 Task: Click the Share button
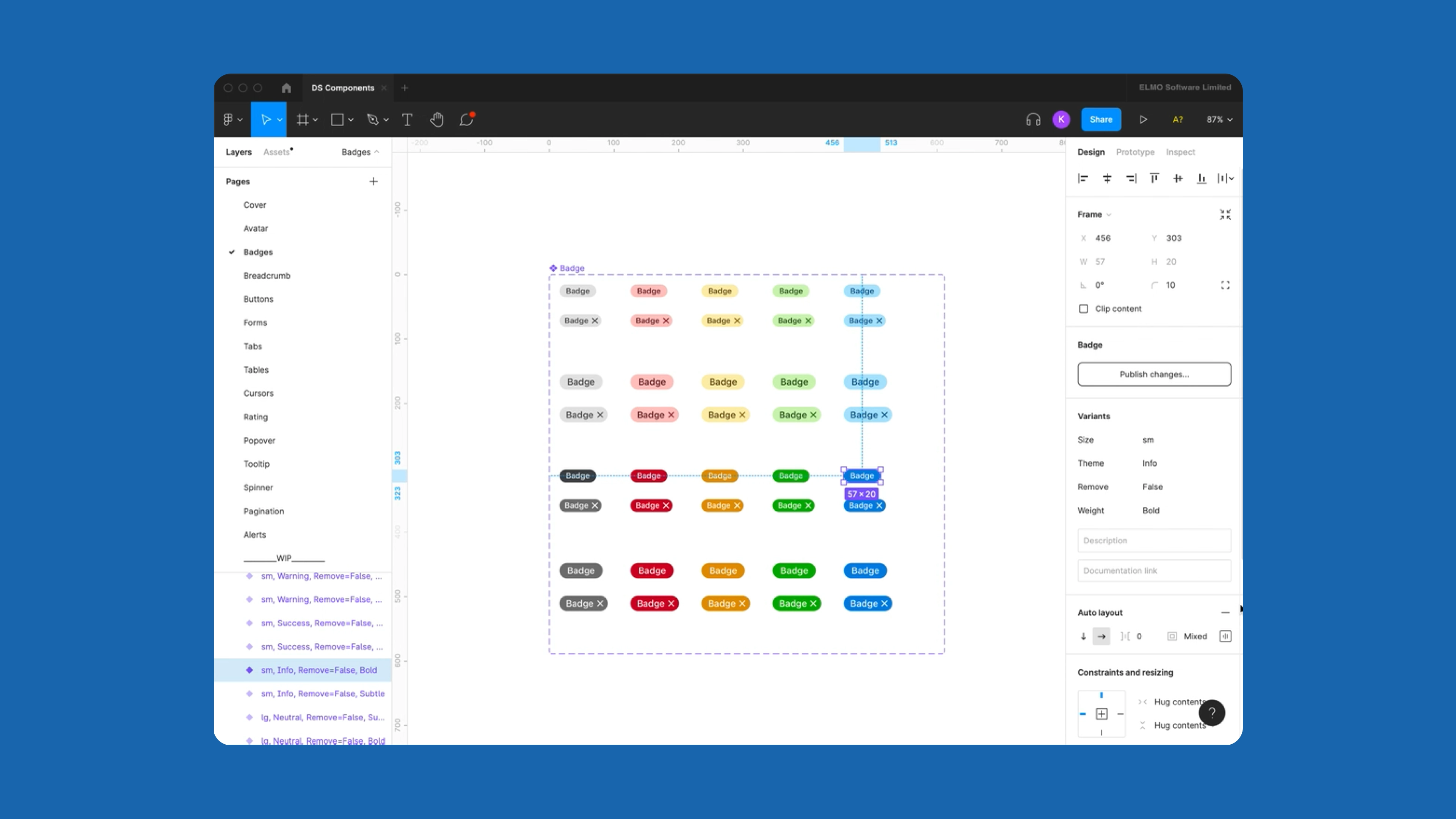pyautogui.click(x=1100, y=119)
